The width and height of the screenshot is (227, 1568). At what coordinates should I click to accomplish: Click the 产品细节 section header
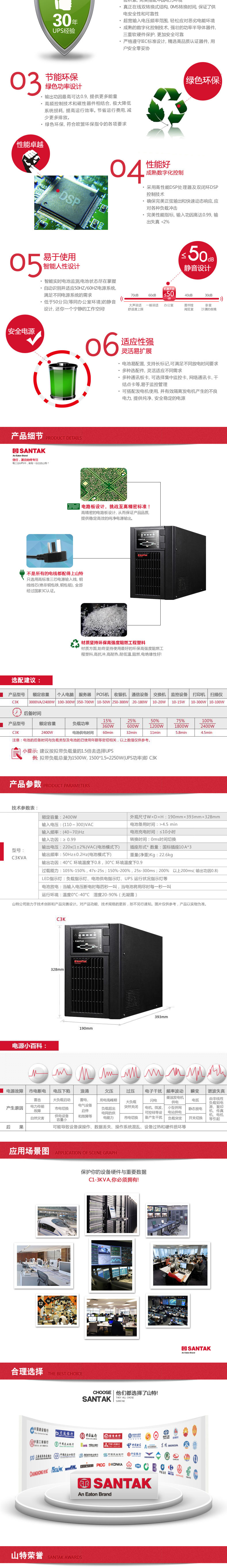click(113, 436)
